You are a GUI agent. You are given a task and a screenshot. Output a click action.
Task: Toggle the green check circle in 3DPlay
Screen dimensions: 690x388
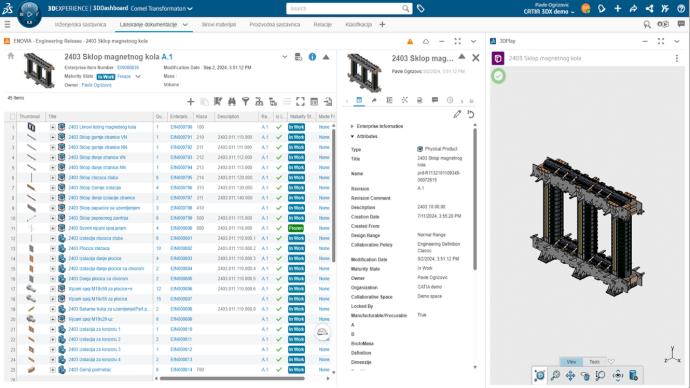pos(498,76)
